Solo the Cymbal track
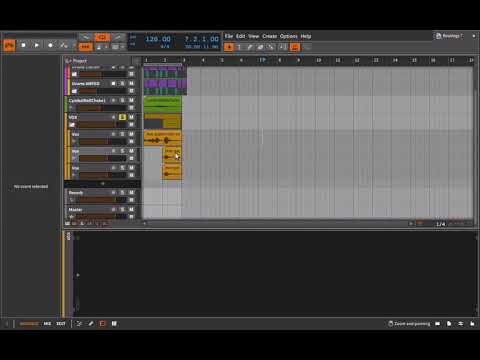480x360 pixels. tap(122, 100)
